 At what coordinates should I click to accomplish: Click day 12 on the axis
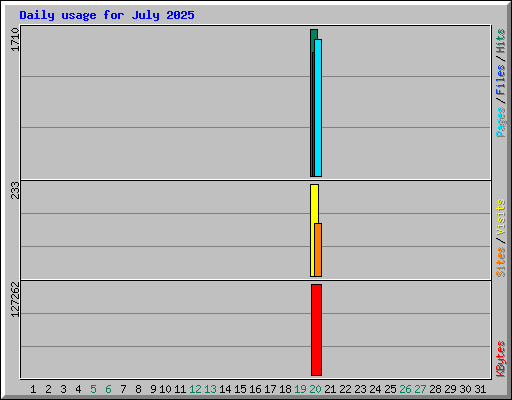coord(195,389)
